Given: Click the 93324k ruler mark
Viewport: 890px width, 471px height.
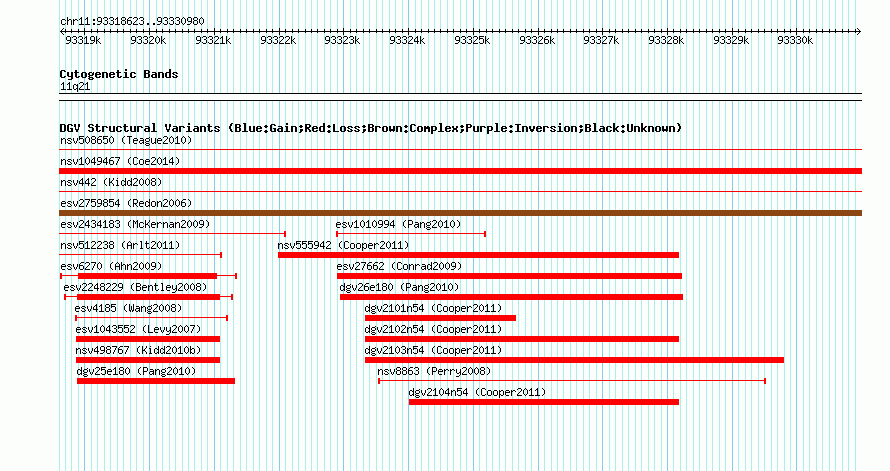Looking at the screenshot, I should point(407,40).
